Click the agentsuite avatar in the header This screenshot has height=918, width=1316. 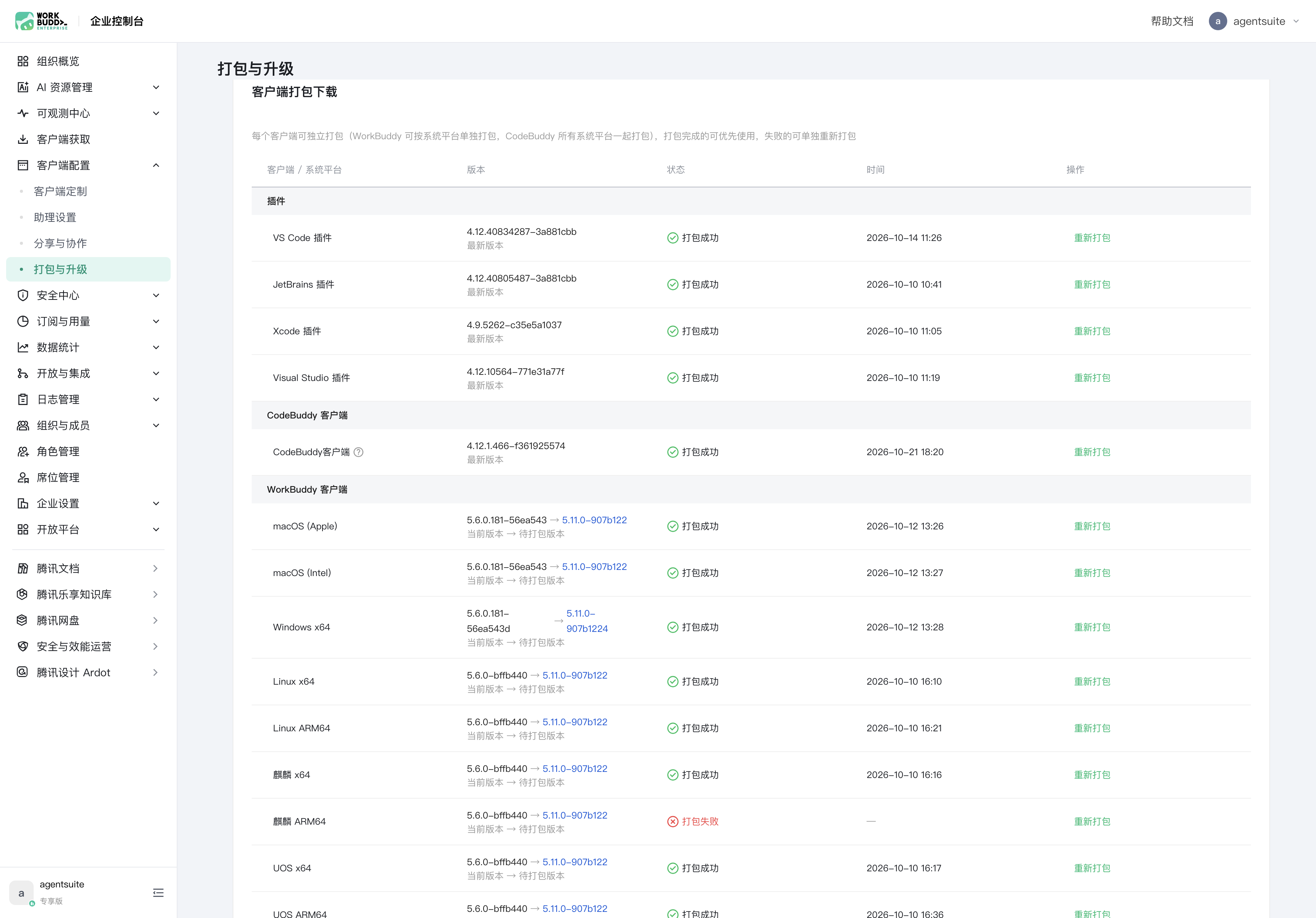(1217, 21)
